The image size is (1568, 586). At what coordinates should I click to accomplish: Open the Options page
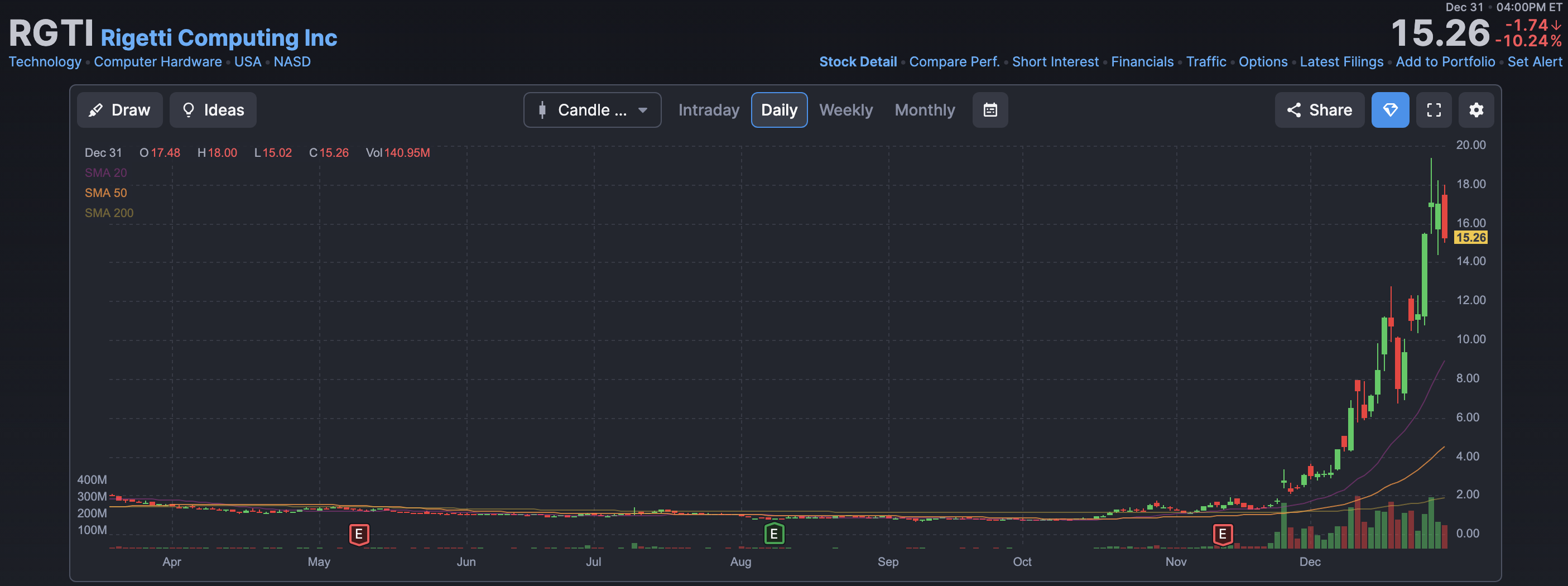pos(1263,62)
